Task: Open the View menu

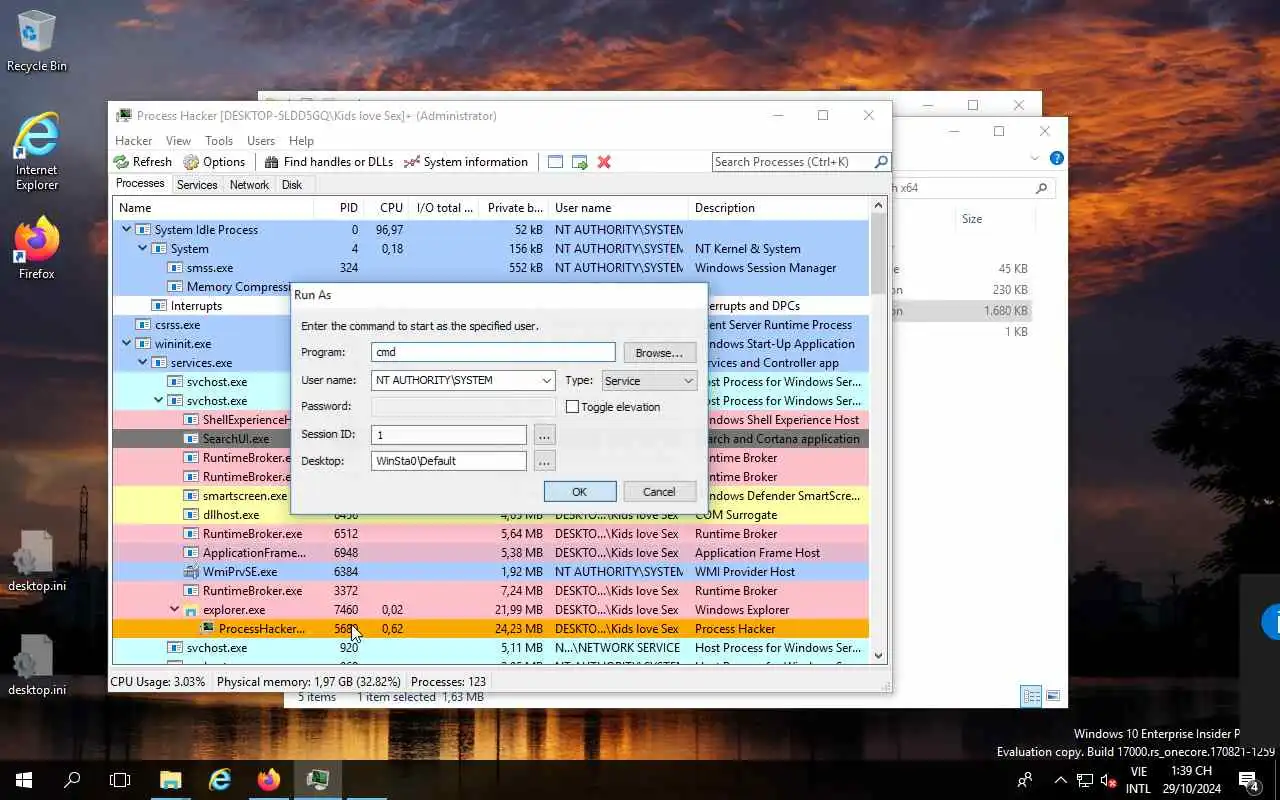Action: click(178, 141)
